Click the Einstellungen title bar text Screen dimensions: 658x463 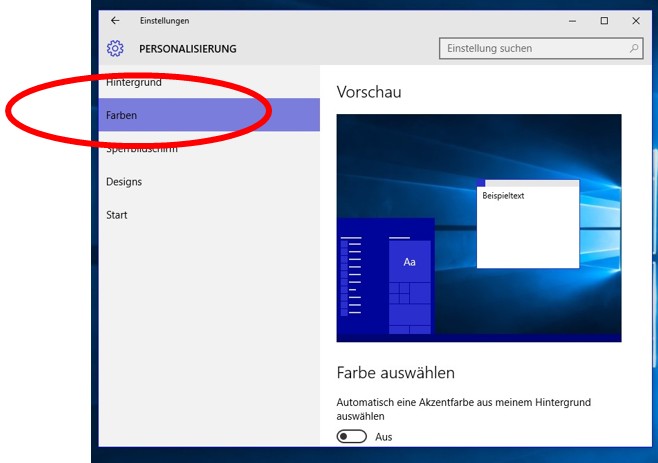click(164, 20)
